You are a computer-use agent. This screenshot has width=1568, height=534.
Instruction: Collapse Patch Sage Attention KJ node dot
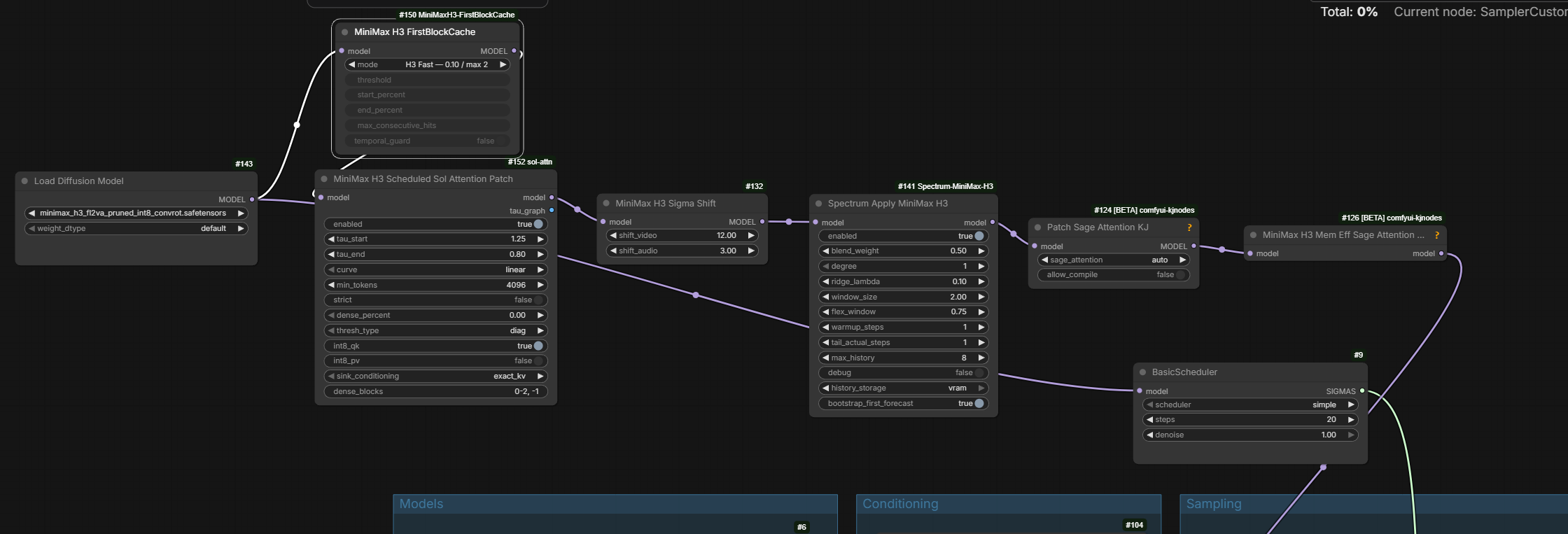1037,227
